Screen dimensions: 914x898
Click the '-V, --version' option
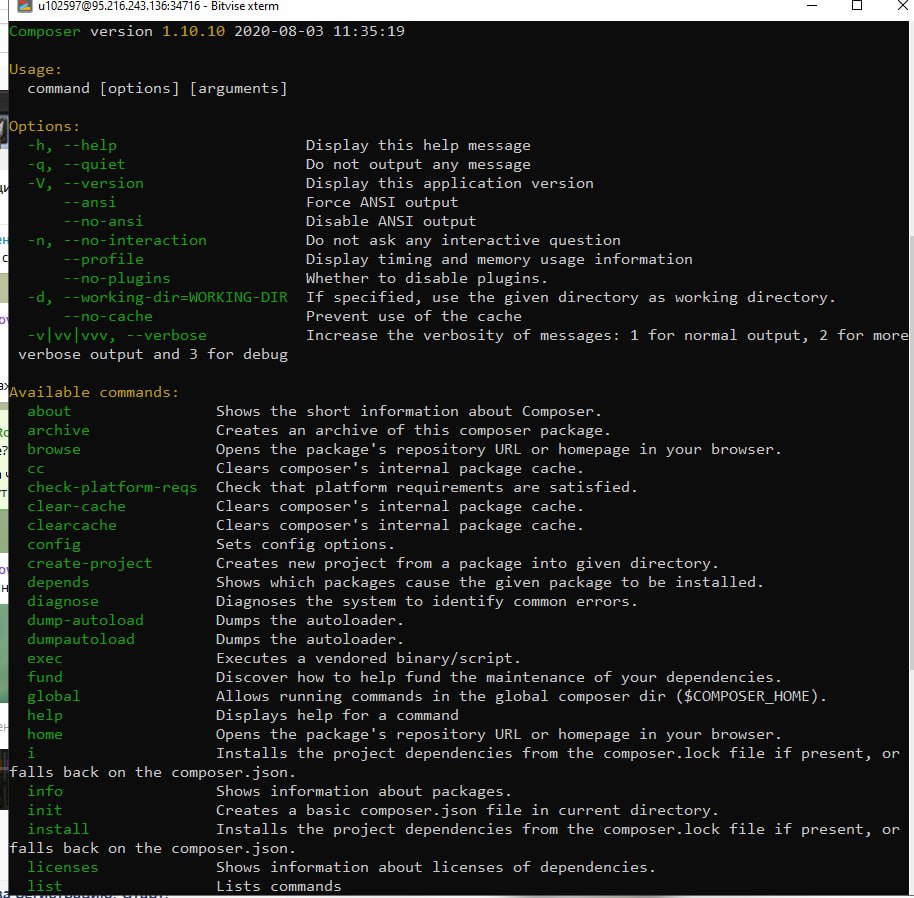coord(85,184)
